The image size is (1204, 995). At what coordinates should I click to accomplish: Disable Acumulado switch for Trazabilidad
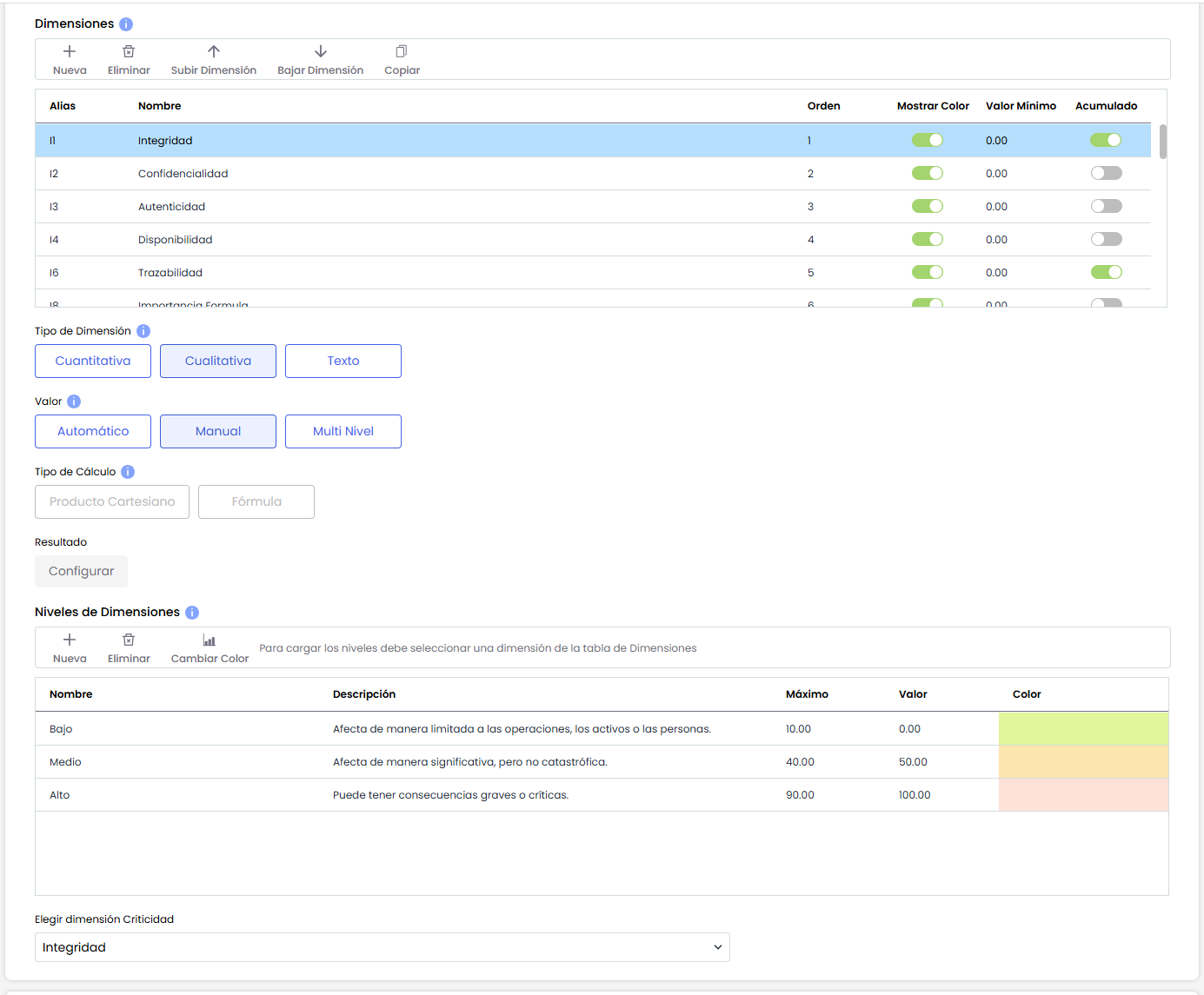pyautogui.click(x=1106, y=273)
